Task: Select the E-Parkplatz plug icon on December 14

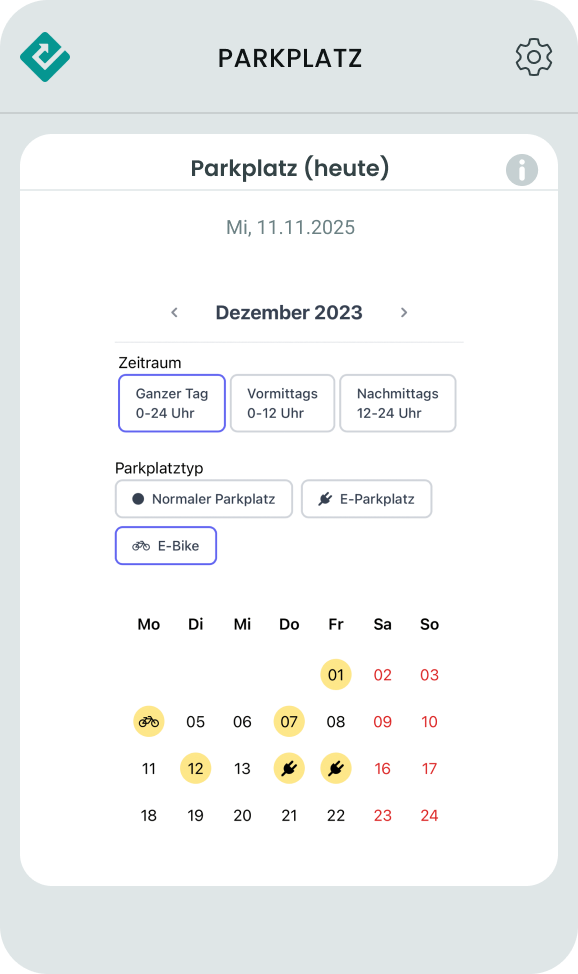Action: 289,768
